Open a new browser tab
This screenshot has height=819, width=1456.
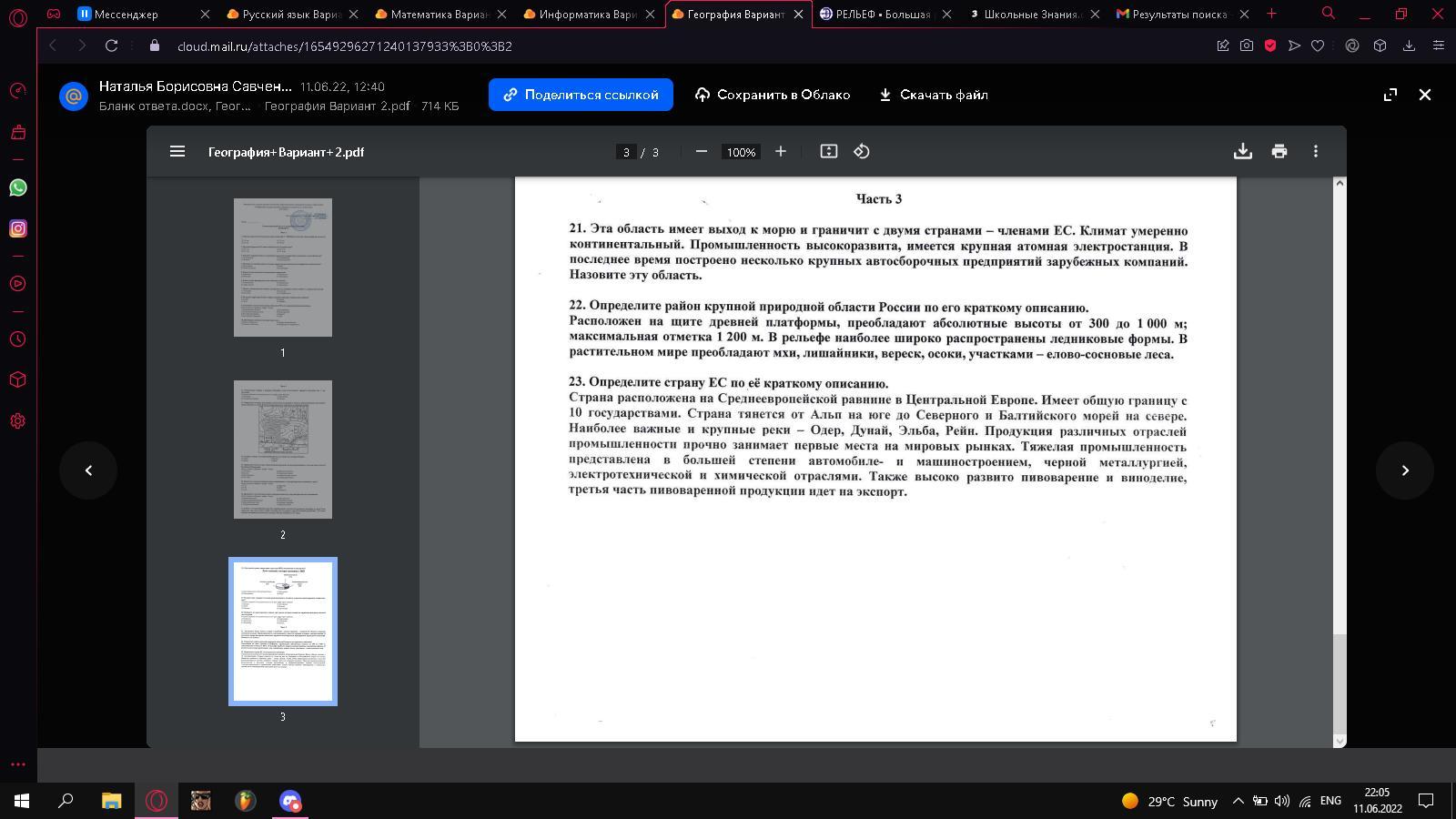pos(1271,14)
